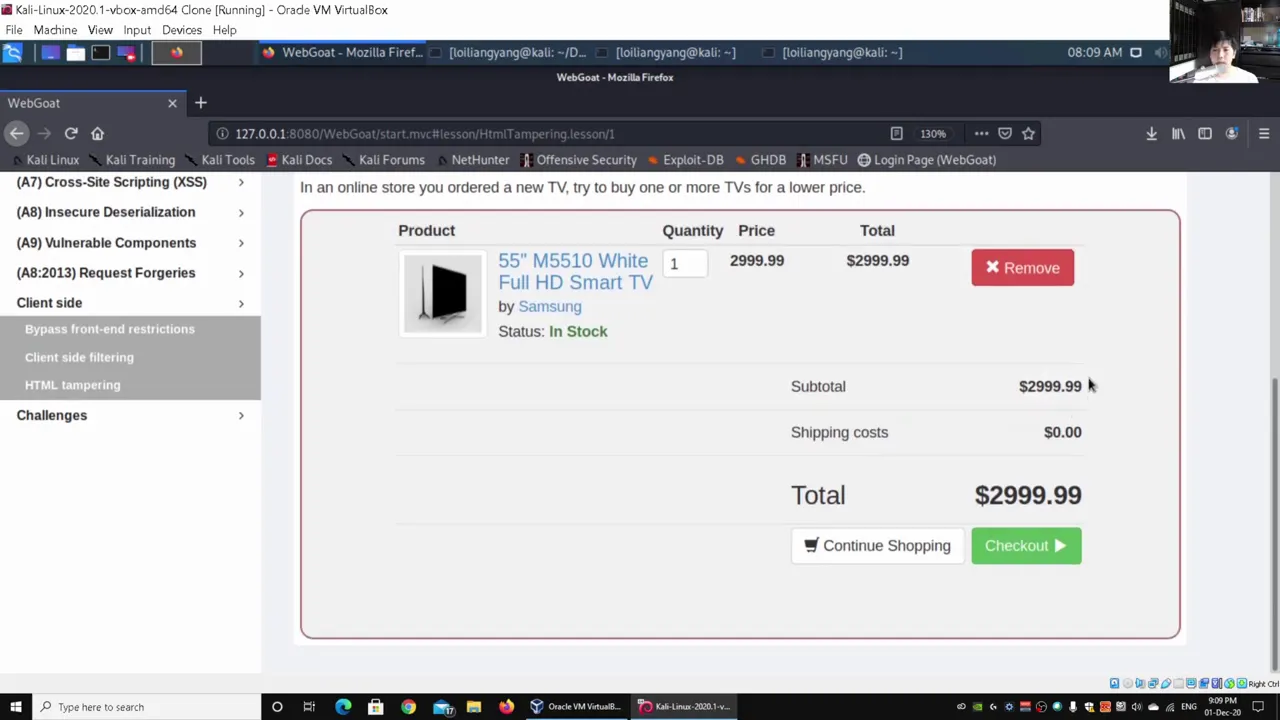Launch file manager from the Kali panel

(75, 52)
